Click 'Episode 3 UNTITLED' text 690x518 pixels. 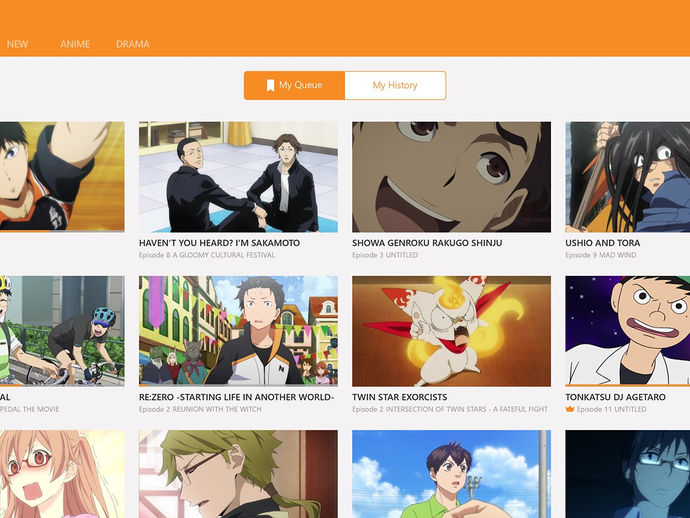coord(385,255)
